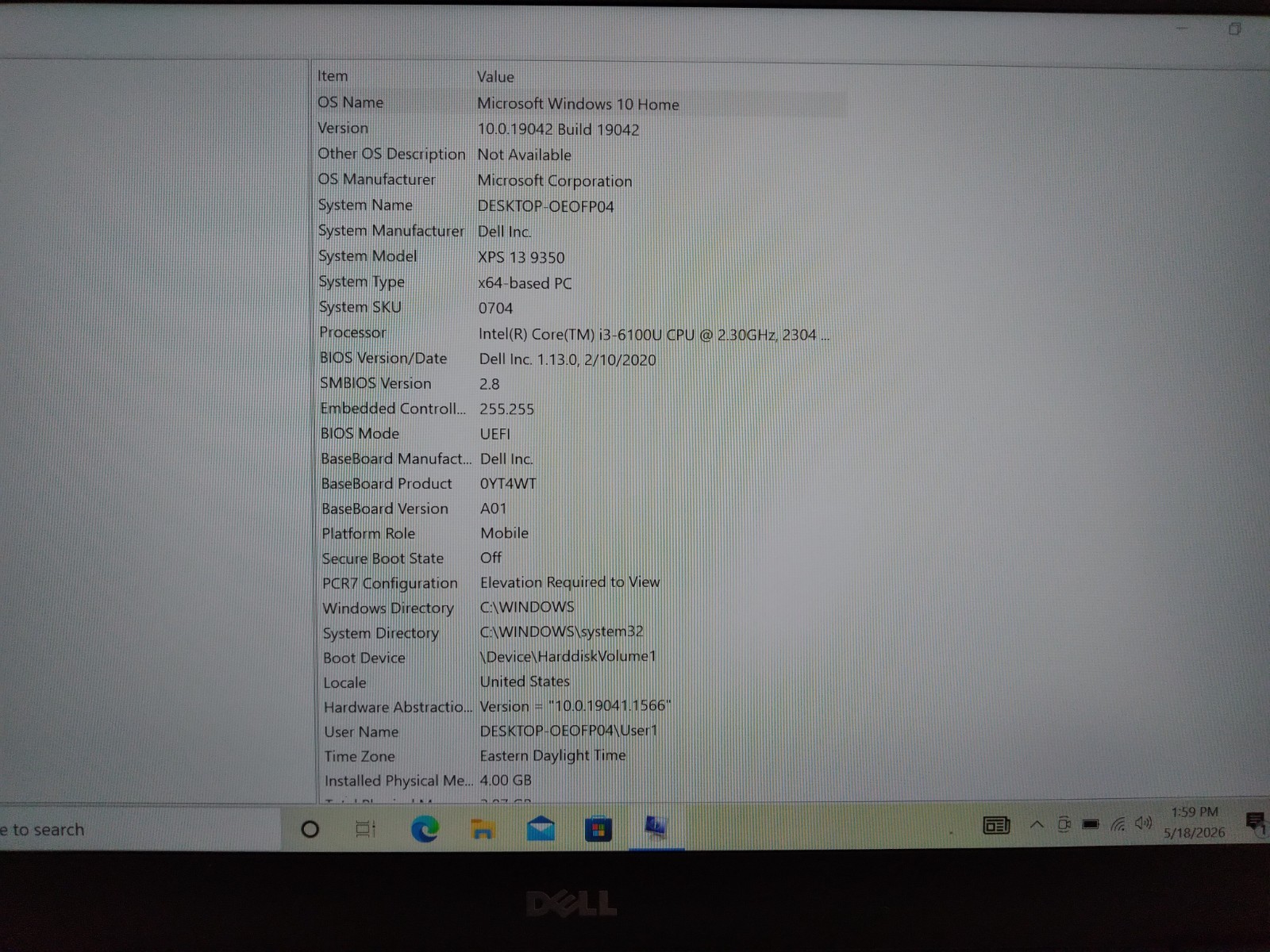Open Task View on the taskbar
This screenshot has height=952, width=1270.
click(365, 830)
